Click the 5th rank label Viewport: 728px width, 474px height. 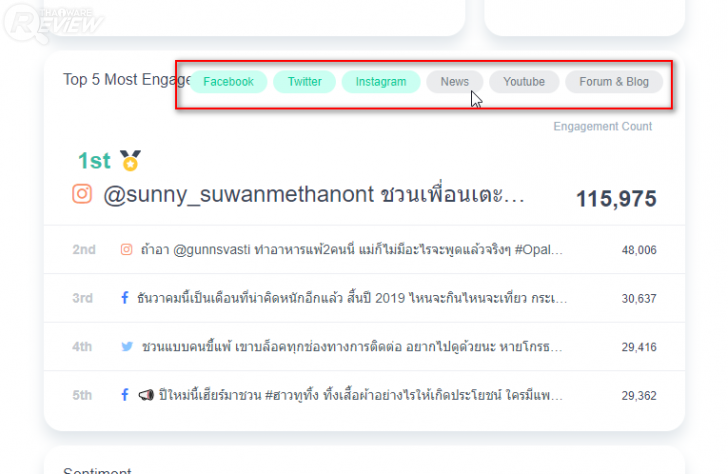(x=82, y=396)
